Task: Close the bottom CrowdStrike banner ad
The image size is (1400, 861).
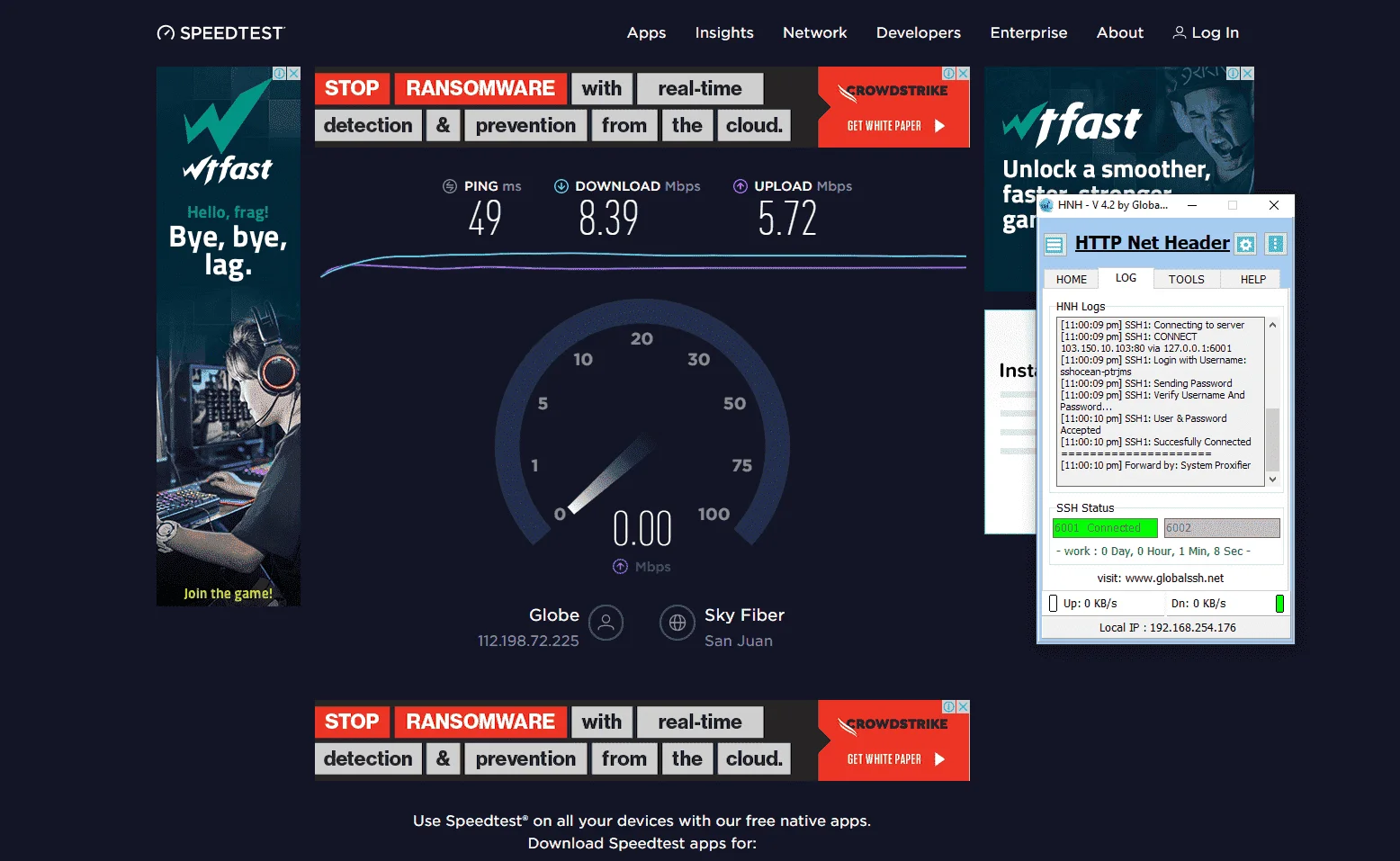Action: click(x=963, y=706)
